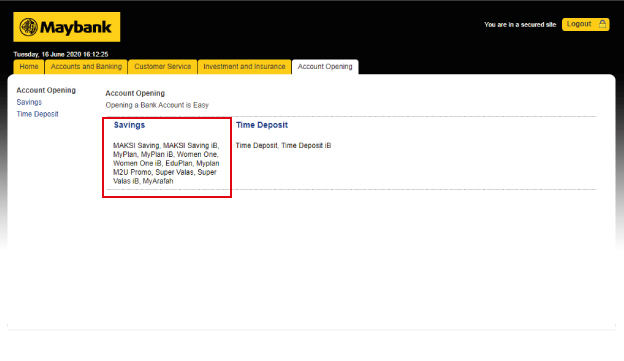Click the date and time display
The image size is (624, 361).
click(61, 54)
